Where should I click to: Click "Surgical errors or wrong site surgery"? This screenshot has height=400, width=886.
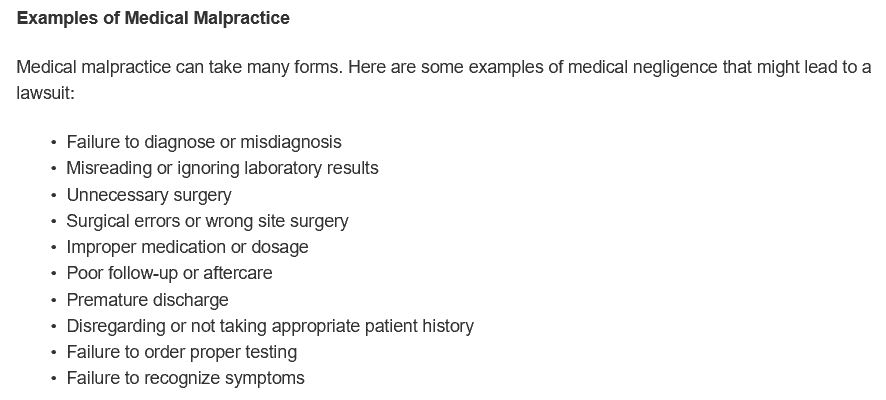207,221
